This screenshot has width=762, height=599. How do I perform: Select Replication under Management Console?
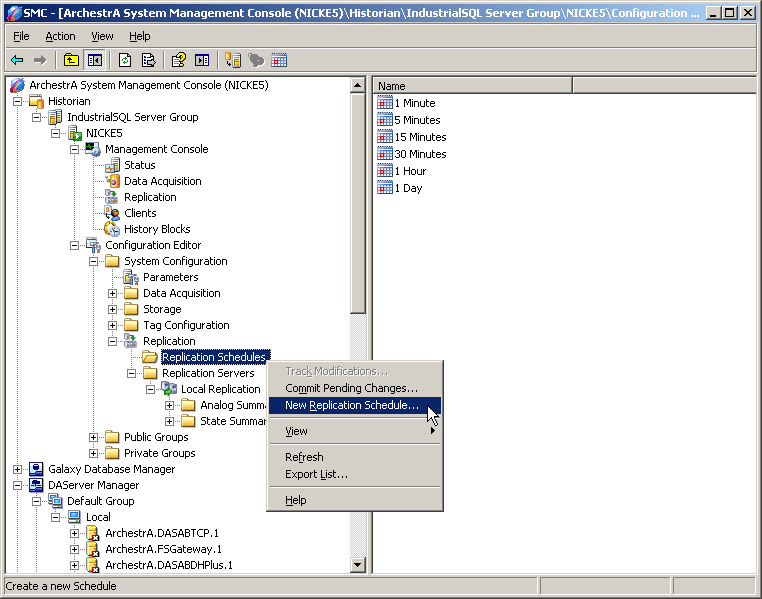coord(150,197)
